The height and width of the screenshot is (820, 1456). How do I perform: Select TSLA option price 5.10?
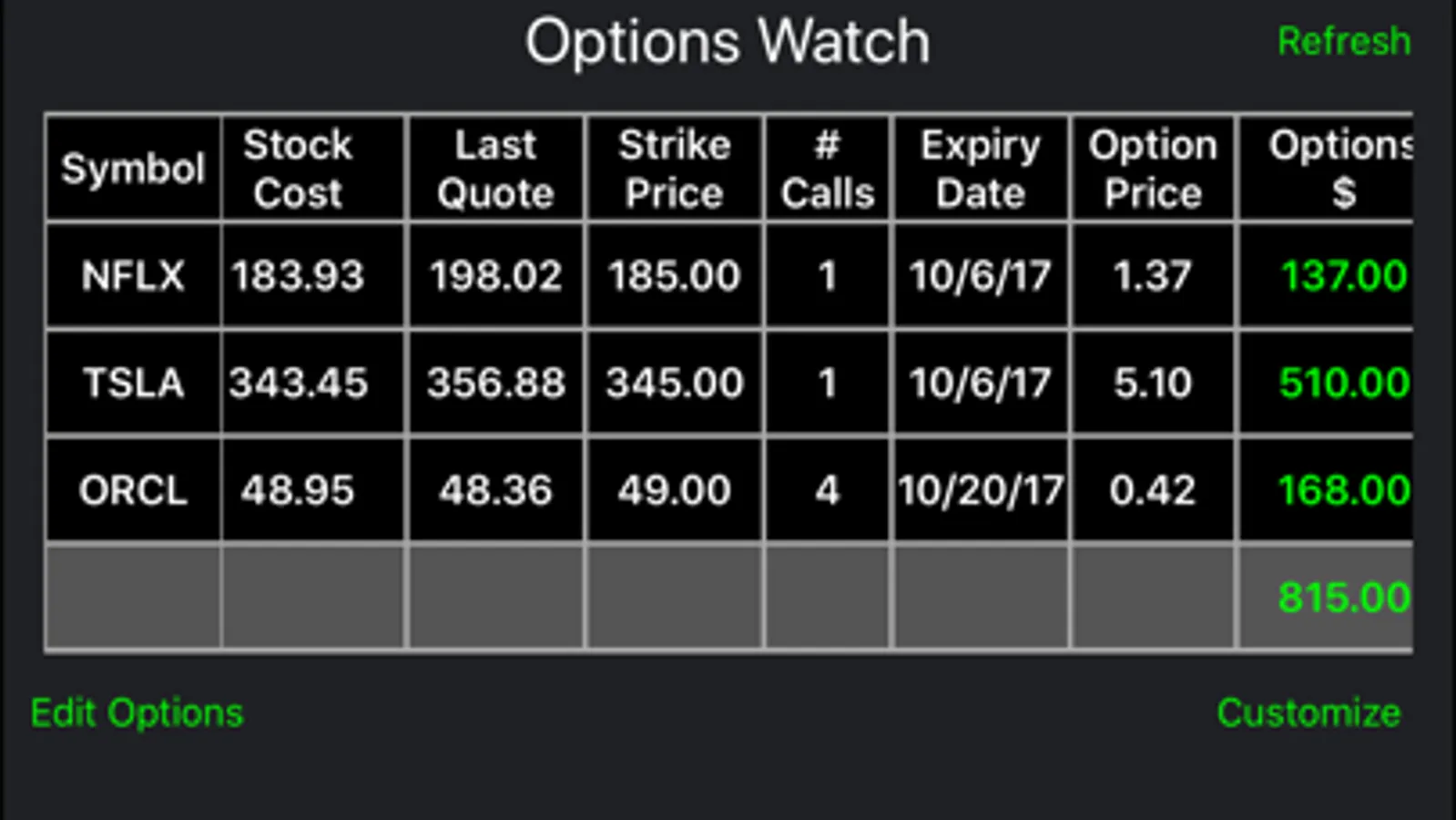click(x=1153, y=383)
